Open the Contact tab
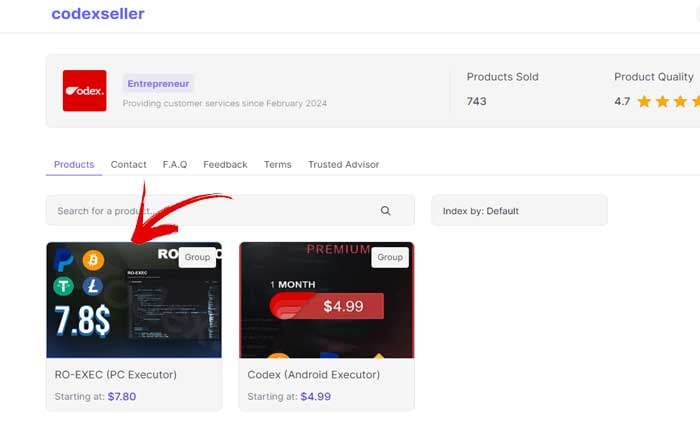This screenshot has height=430, width=700. tap(128, 164)
